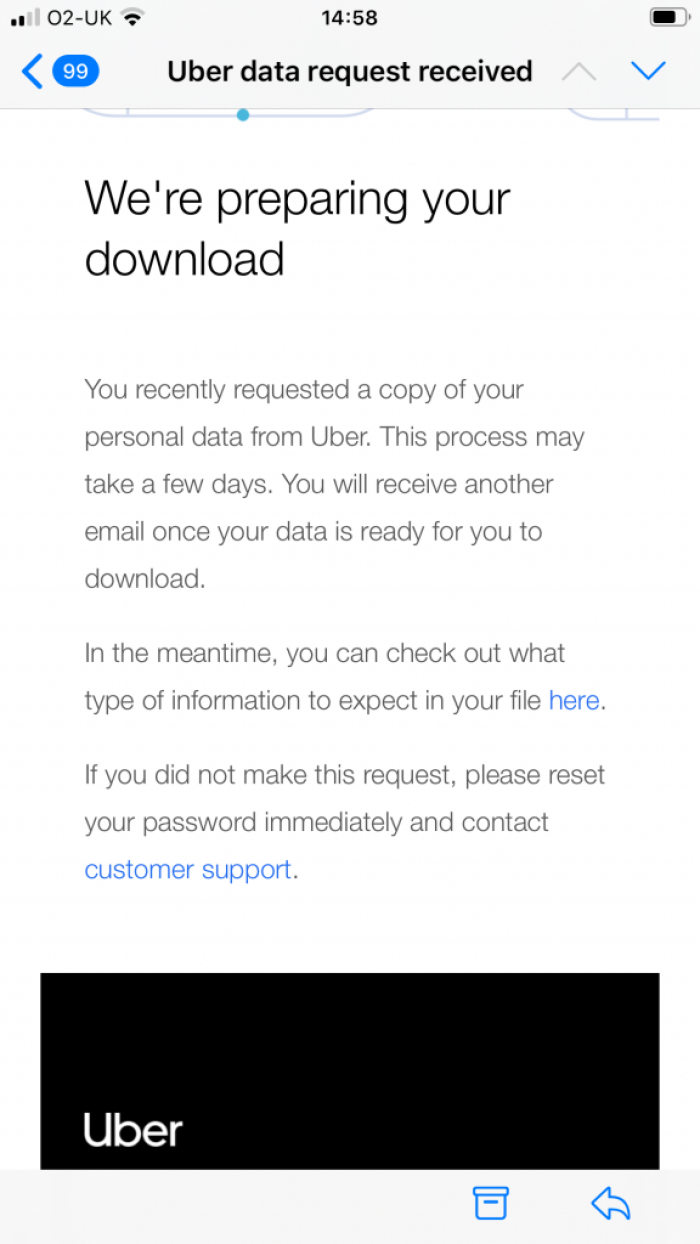This screenshot has height=1244, width=700.
Task: Tap the Uber logo in the email footer
Action: pyautogui.click(x=131, y=1128)
